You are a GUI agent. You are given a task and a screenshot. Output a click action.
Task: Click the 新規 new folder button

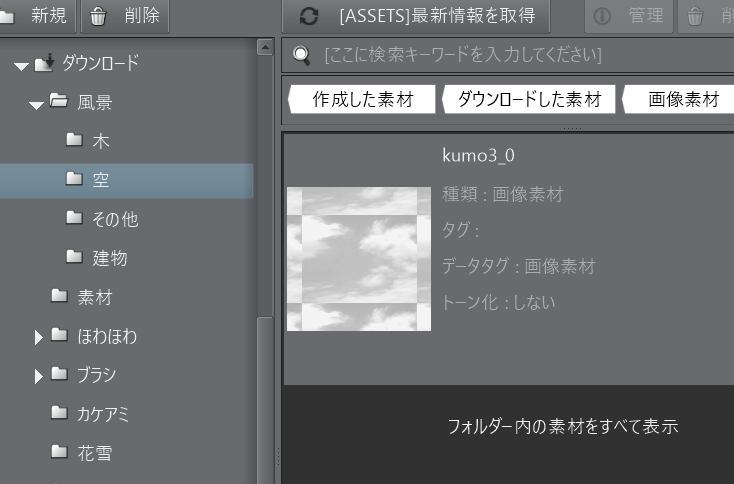point(37,16)
